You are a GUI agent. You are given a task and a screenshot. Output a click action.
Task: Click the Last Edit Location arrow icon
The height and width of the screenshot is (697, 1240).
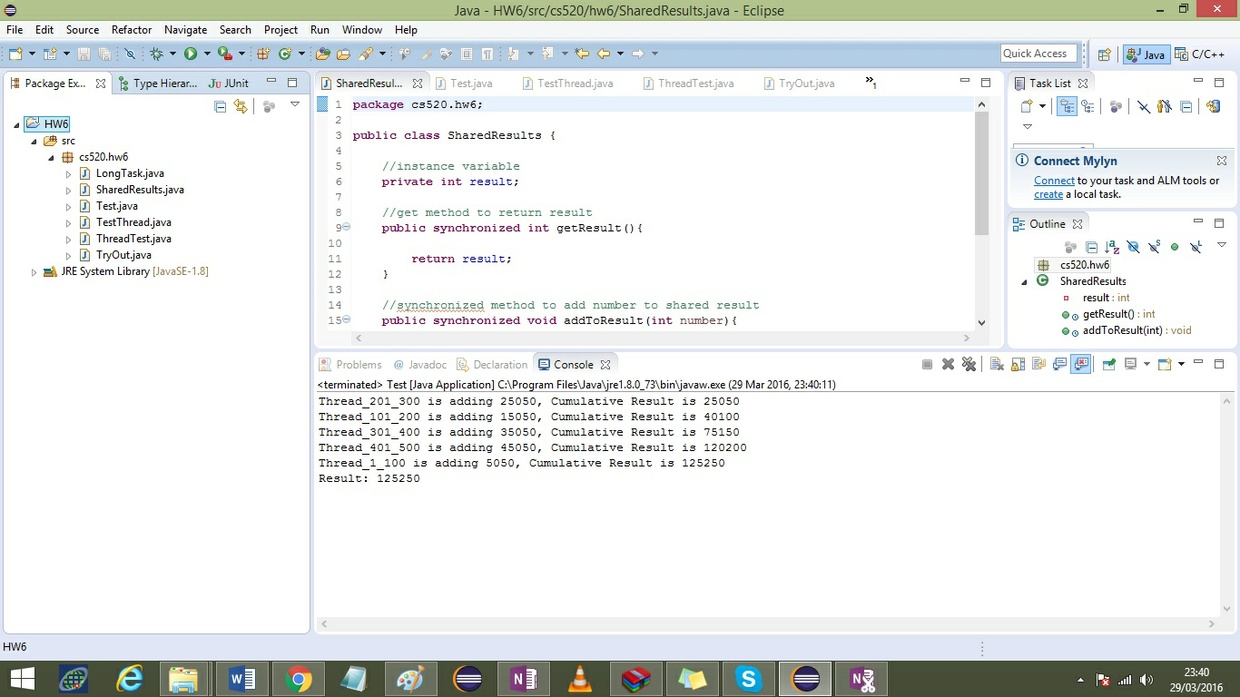click(582, 53)
